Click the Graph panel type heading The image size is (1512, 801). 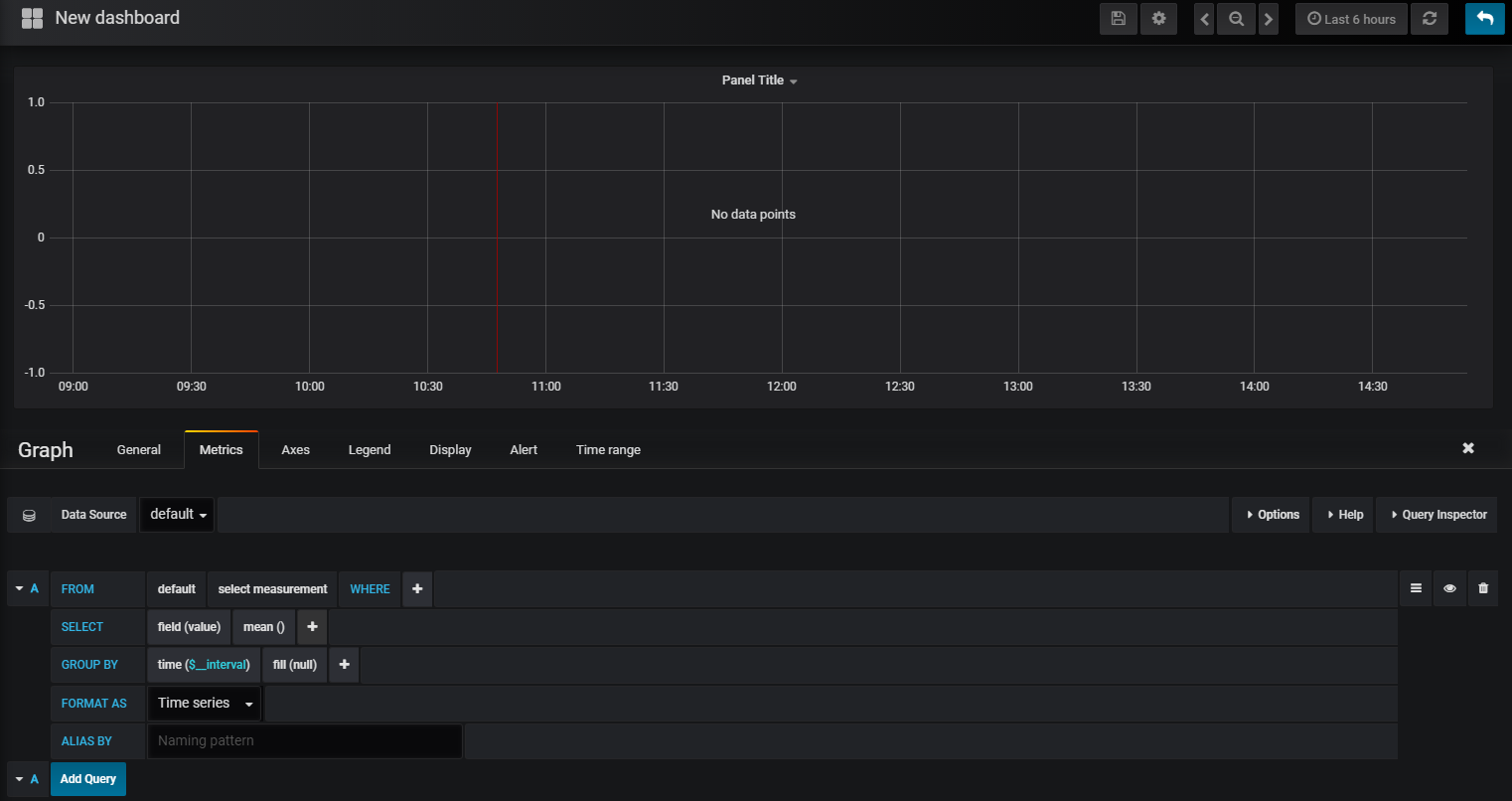click(46, 450)
